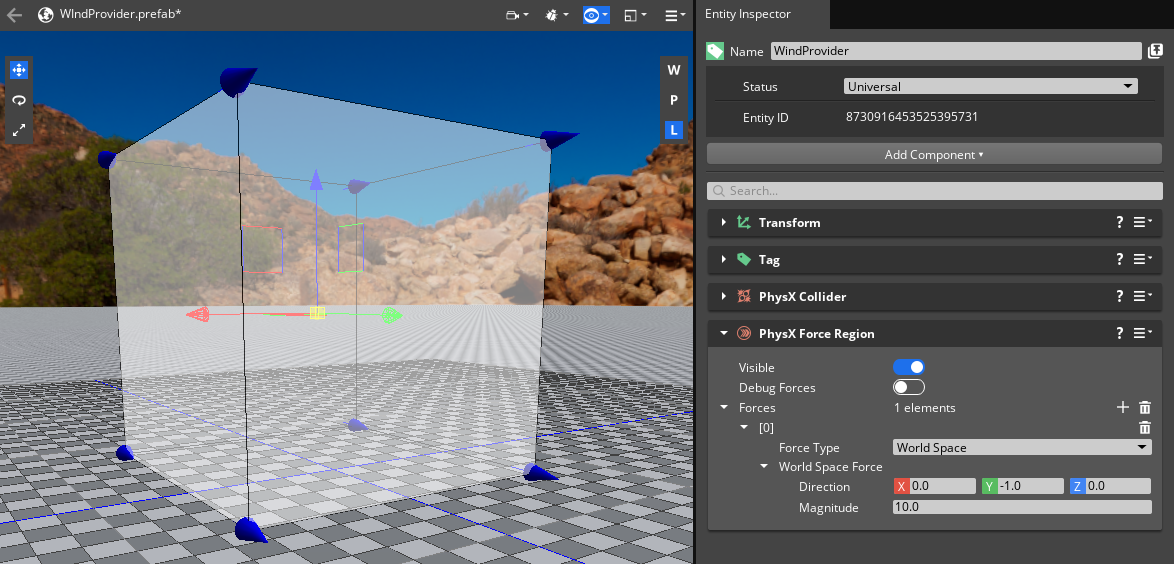Select the Rotate manipulator tool
The image size is (1174, 564).
(18, 100)
